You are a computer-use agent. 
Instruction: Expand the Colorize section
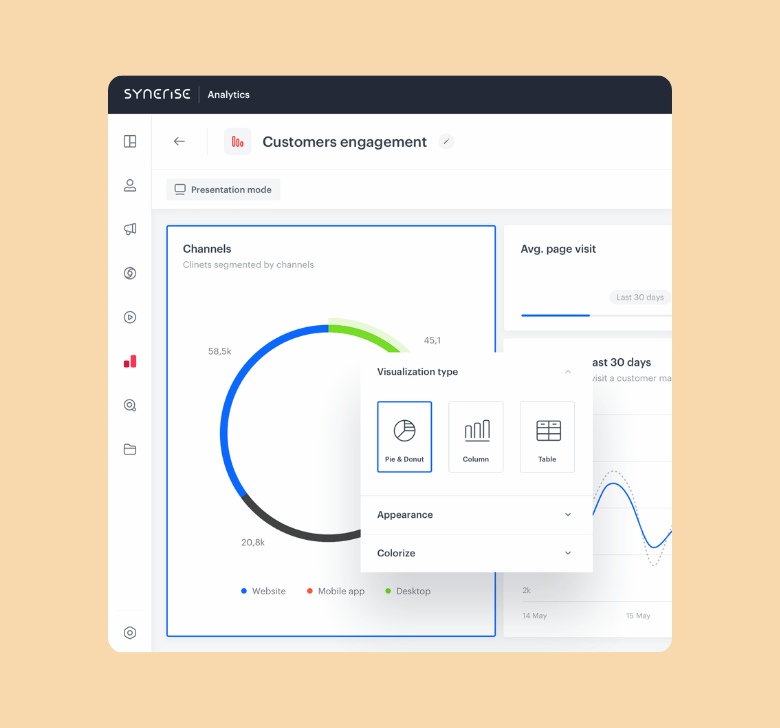coord(568,553)
